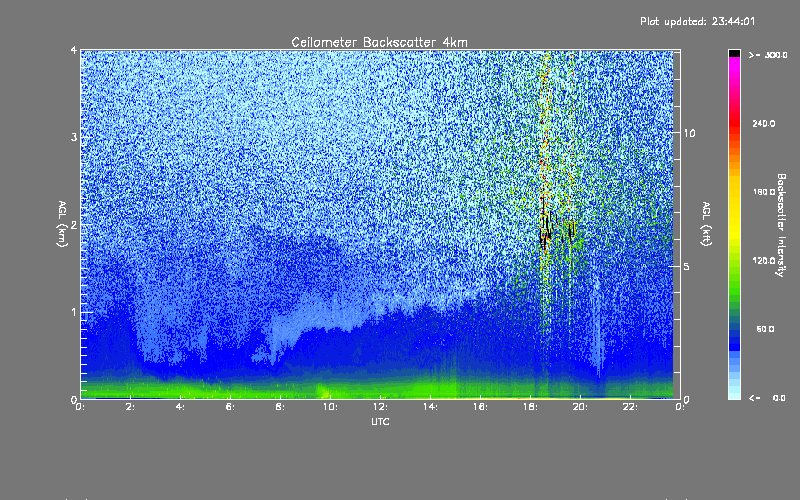Click the '>= 300.0' colorbar maximum label
The image size is (800, 500).
click(768, 55)
